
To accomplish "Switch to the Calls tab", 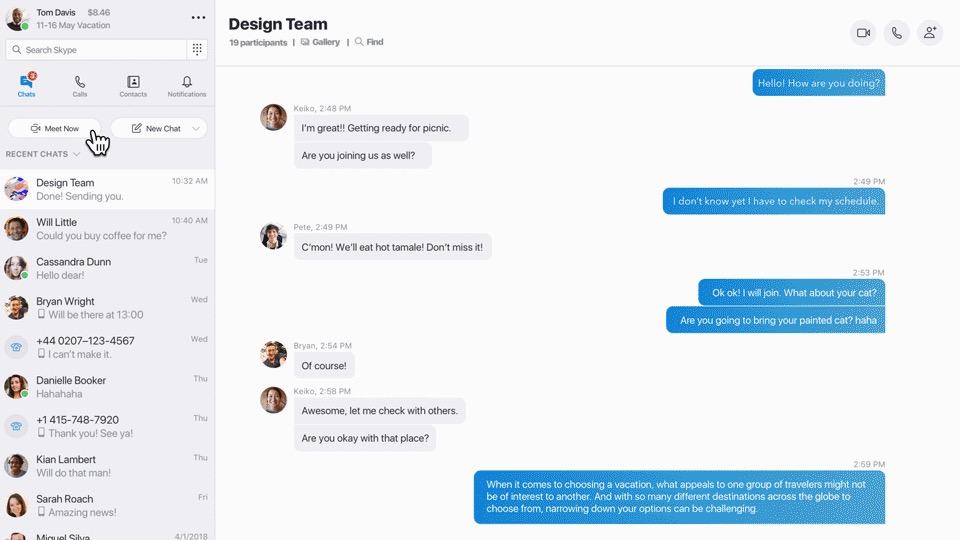I will (x=80, y=86).
